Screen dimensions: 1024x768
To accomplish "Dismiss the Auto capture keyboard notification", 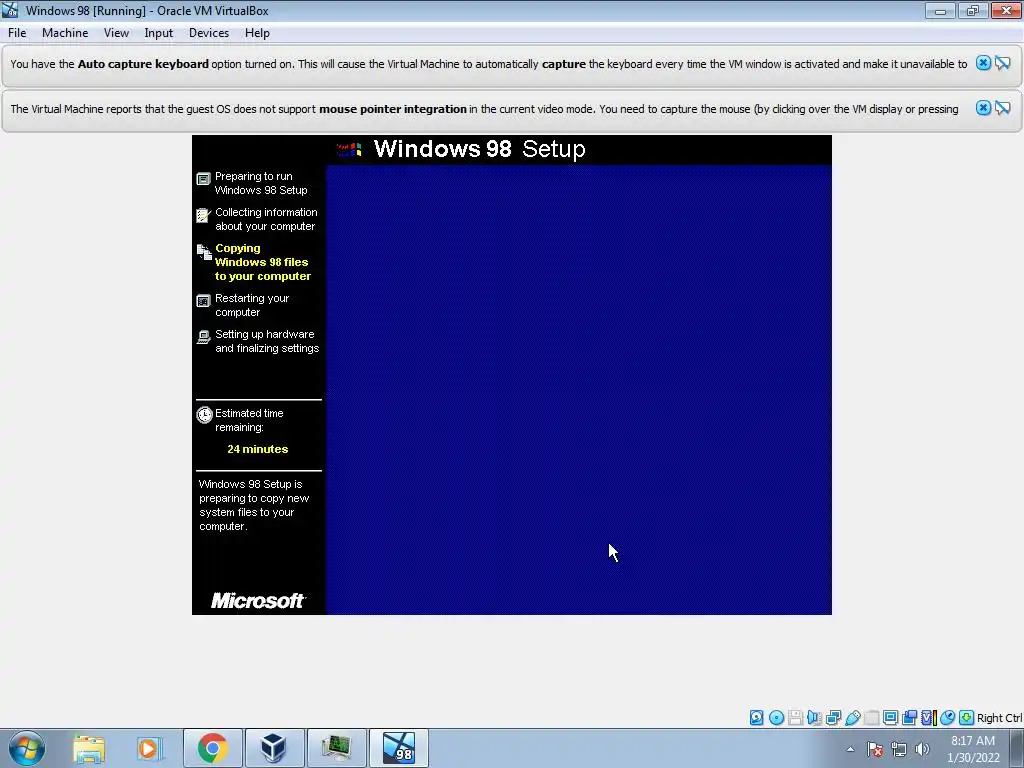I will [983, 63].
